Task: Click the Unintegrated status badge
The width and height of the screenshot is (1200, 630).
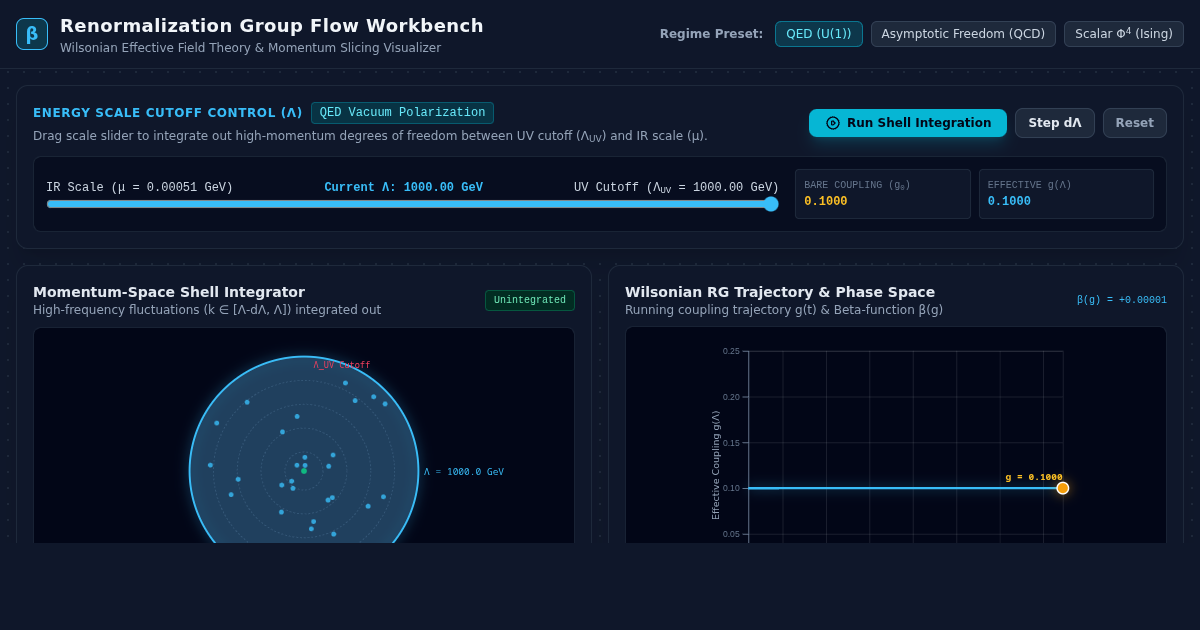Action: [530, 300]
